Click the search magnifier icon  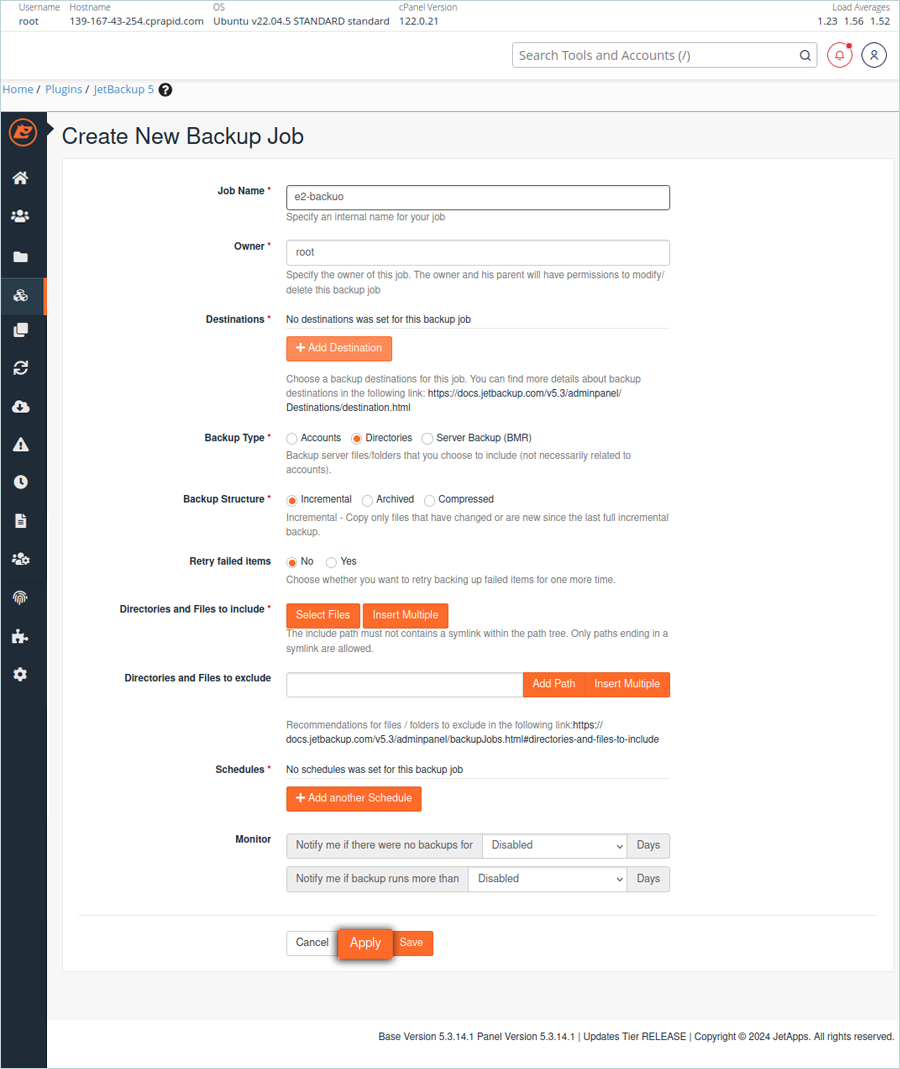tap(805, 56)
